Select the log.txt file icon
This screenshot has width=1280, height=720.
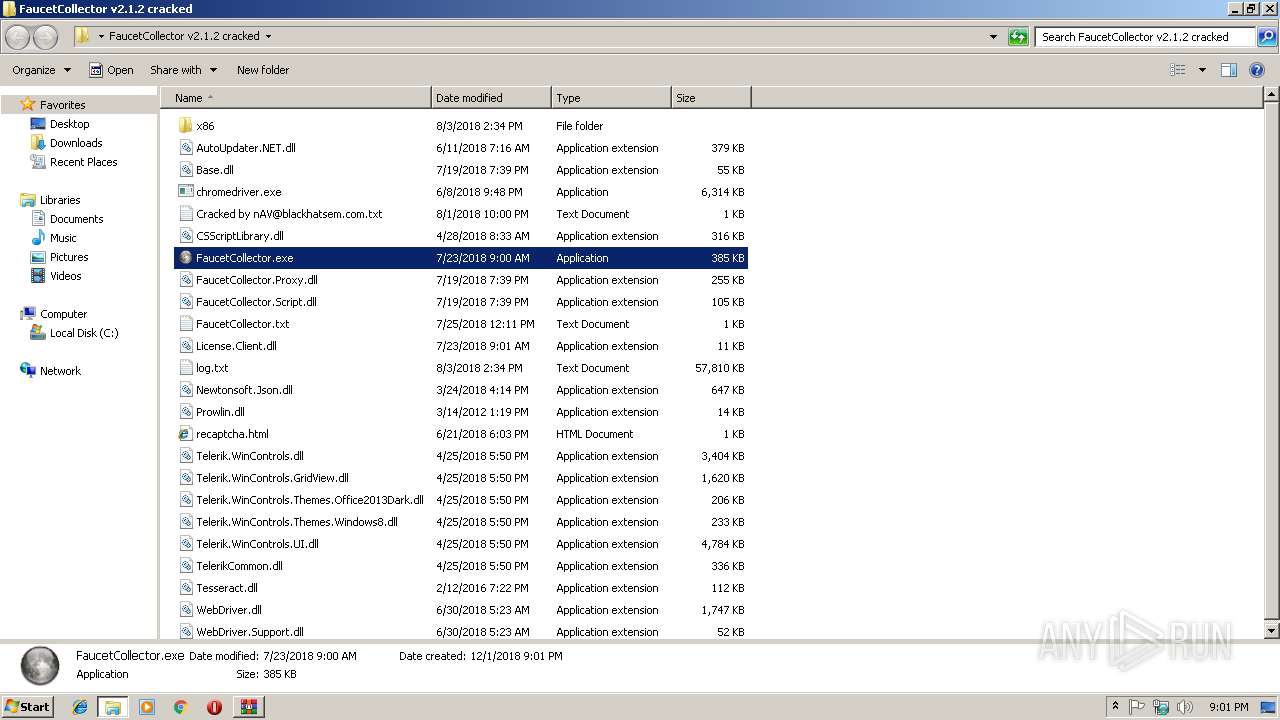185,368
